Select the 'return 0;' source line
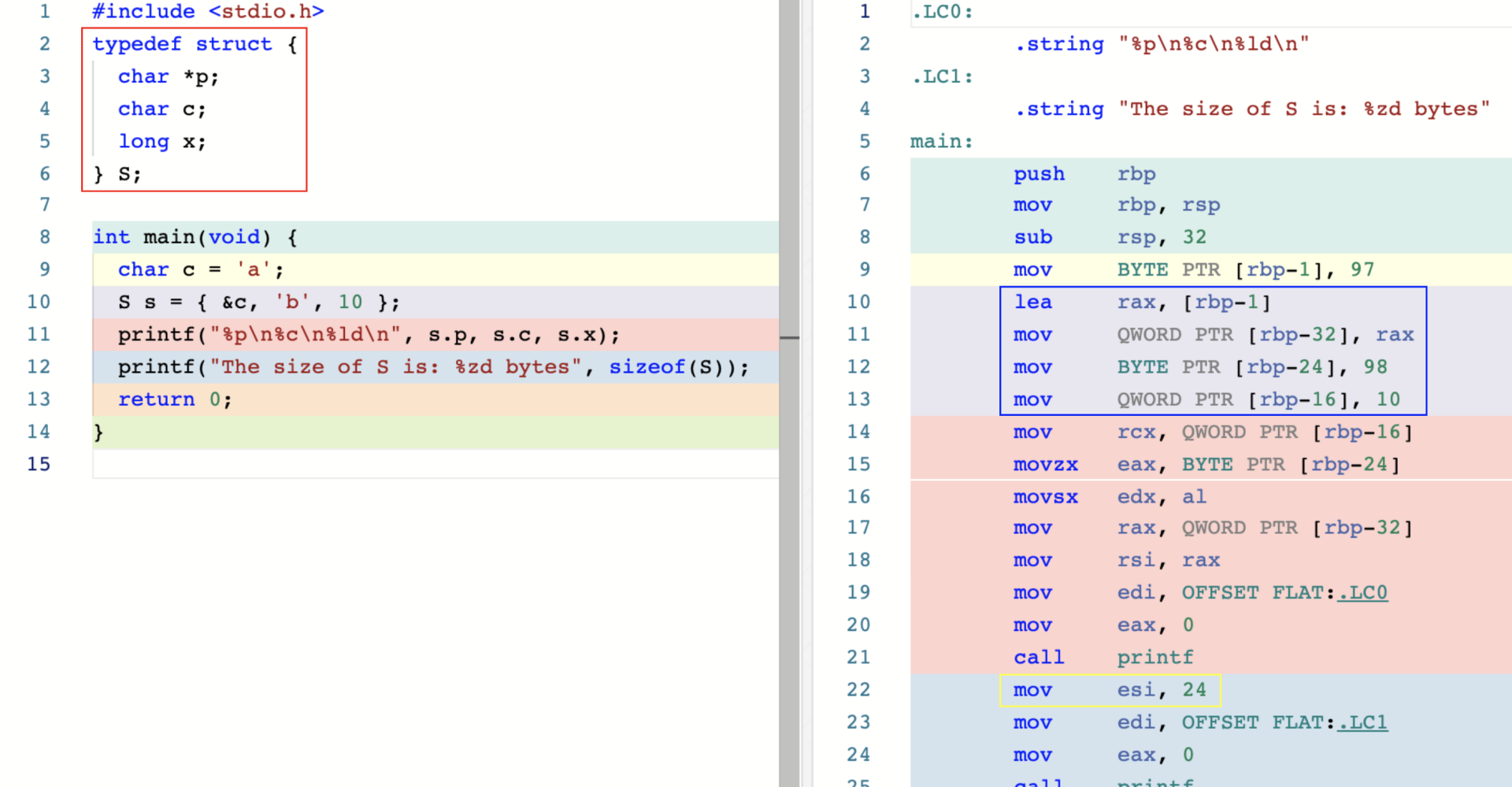Image resolution: width=1512 pixels, height=787 pixels. pos(175,399)
